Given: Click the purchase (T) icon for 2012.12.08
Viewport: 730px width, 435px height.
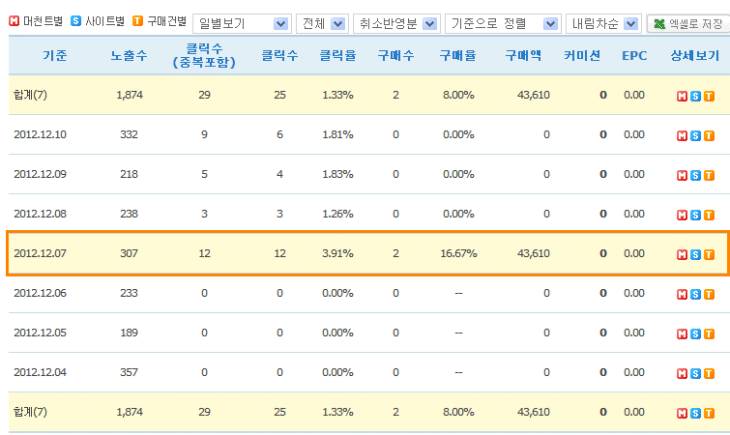Looking at the screenshot, I should (709, 214).
